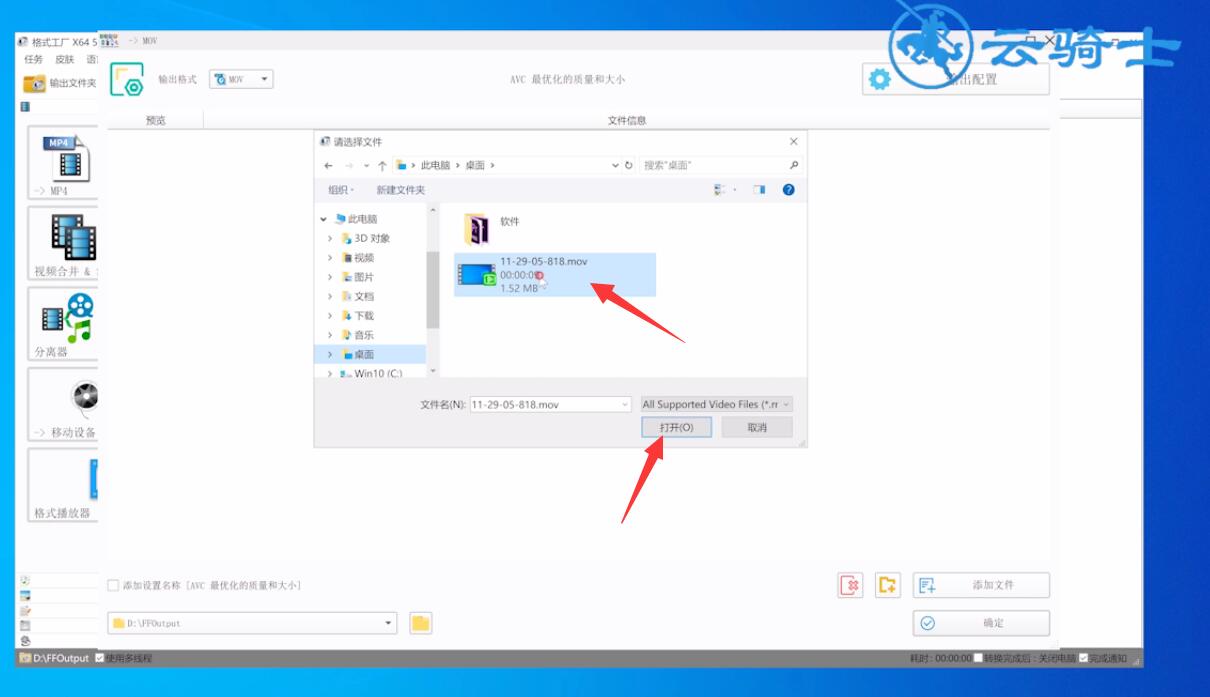Click the search magnifier in file dialog
The image size is (1210, 697).
coord(793,165)
